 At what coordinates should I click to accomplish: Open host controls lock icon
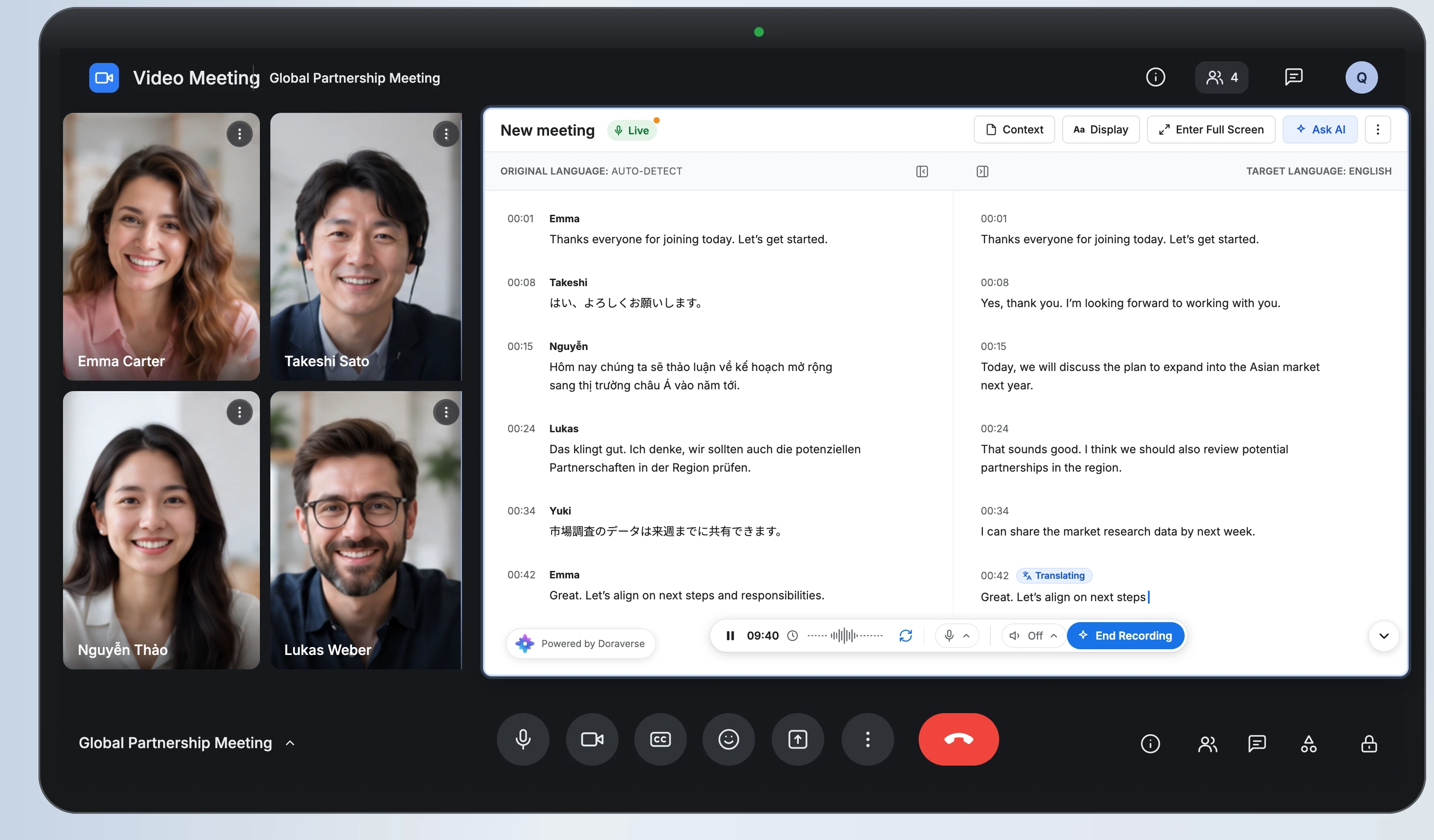point(1368,744)
